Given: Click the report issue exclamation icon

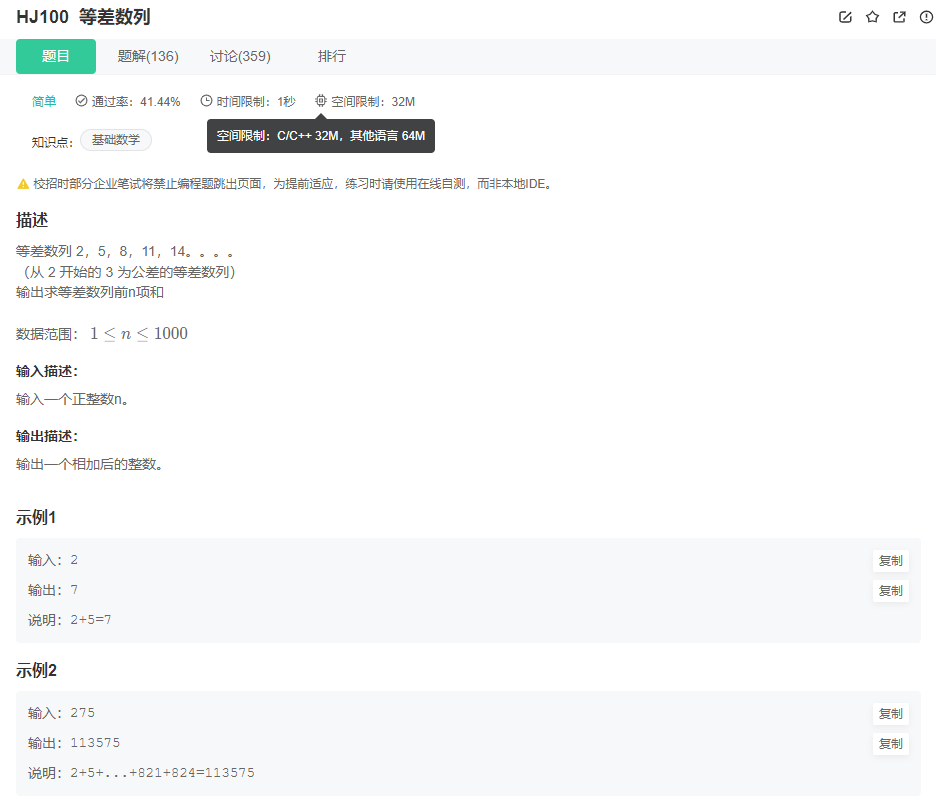Looking at the screenshot, I should (x=926, y=17).
